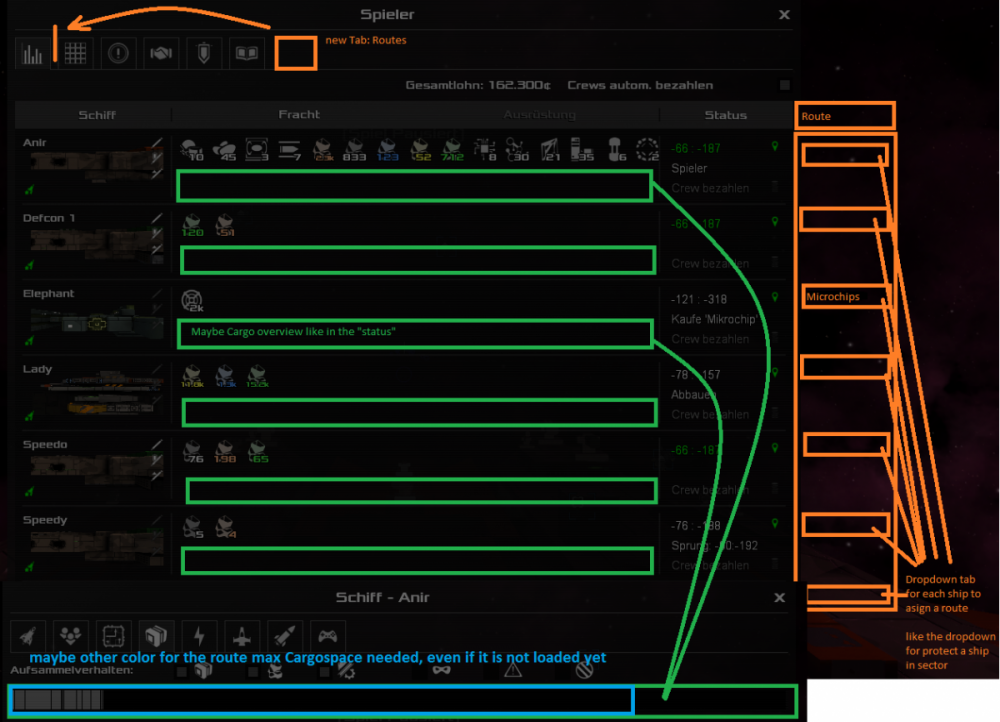Viewport: 1000px width, 722px height.
Task: Open the open-book encyclopedia tab
Action: (x=246, y=53)
